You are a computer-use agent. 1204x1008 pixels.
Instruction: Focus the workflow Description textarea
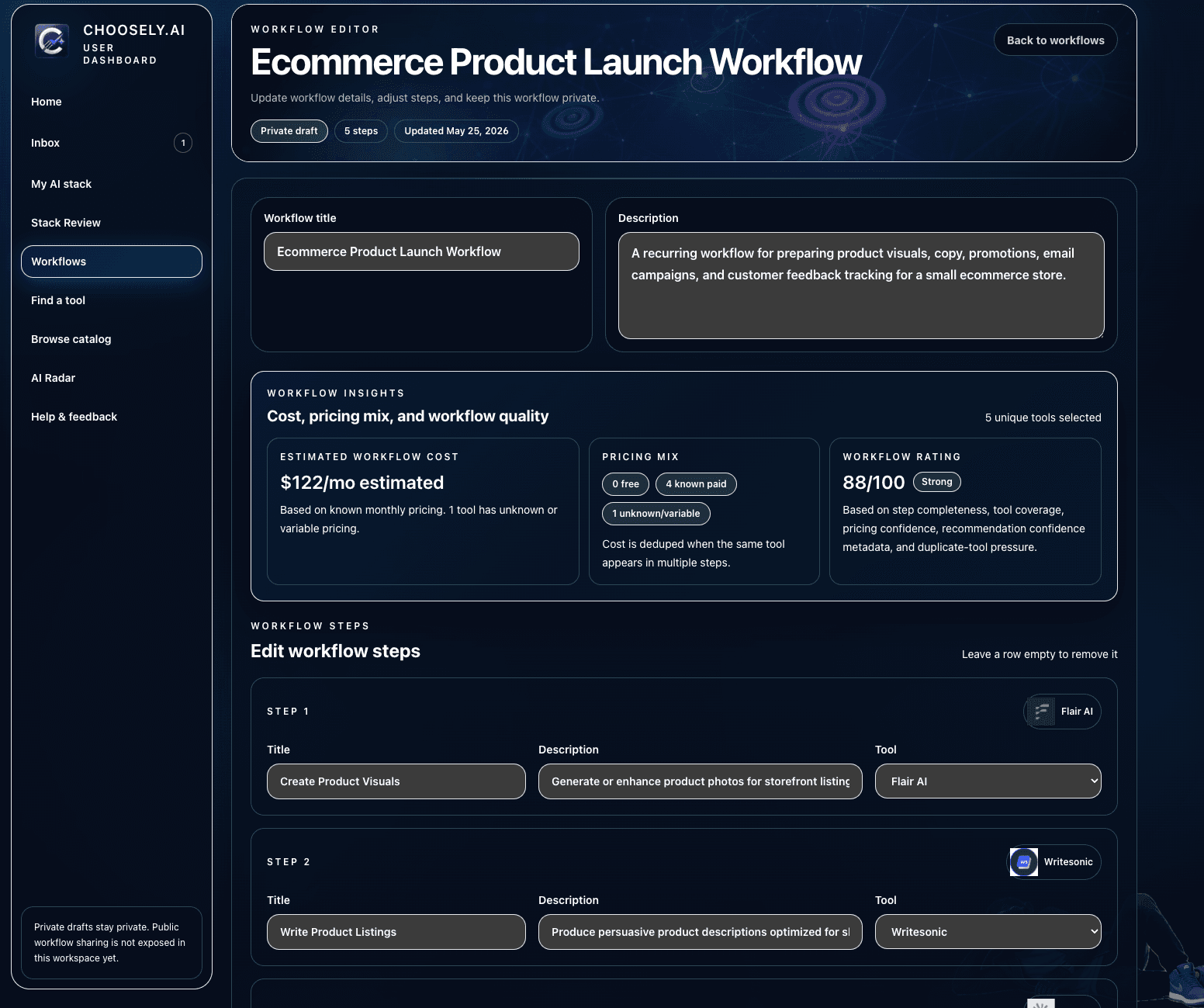tap(861, 286)
